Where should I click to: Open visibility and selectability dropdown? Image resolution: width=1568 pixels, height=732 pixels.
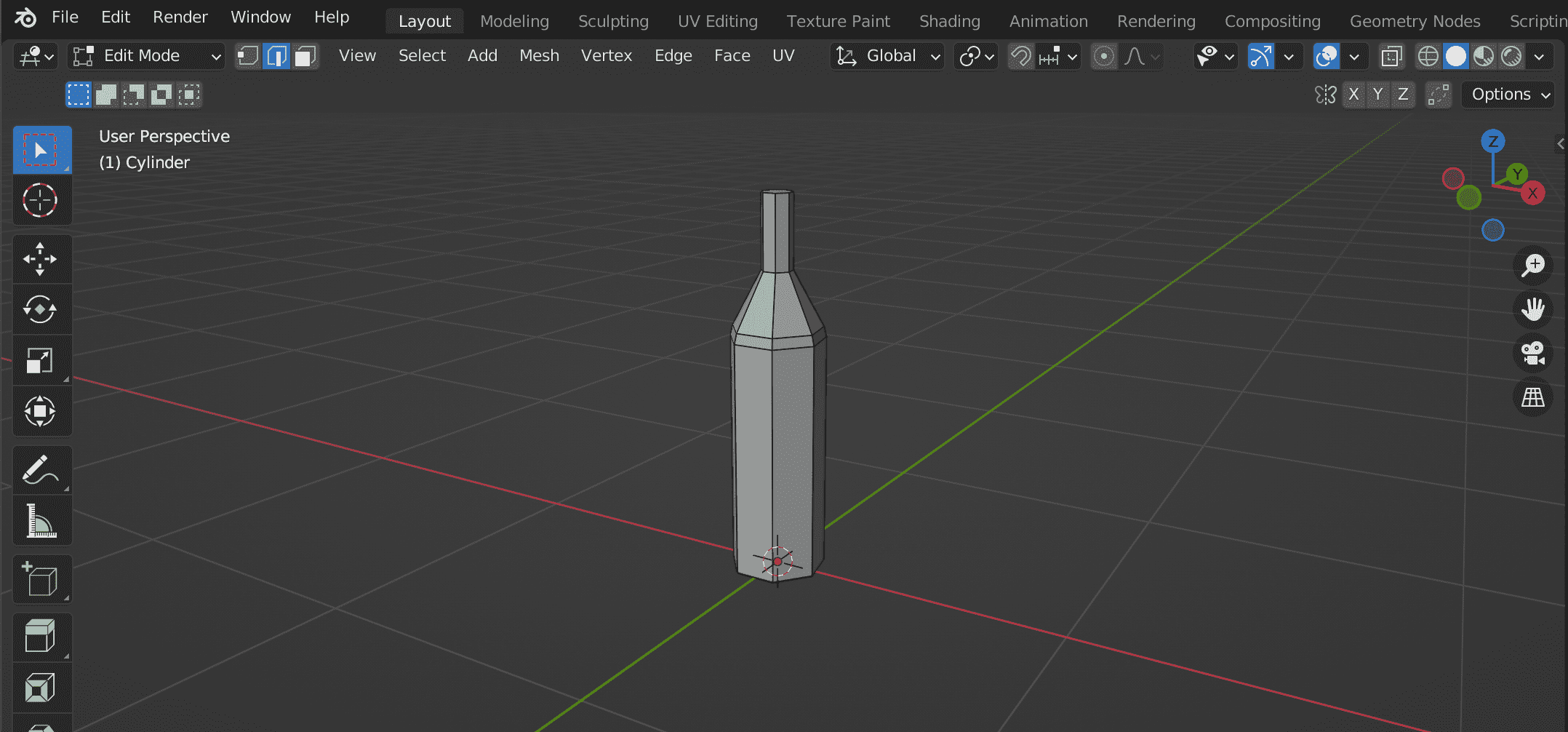pos(1215,56)
